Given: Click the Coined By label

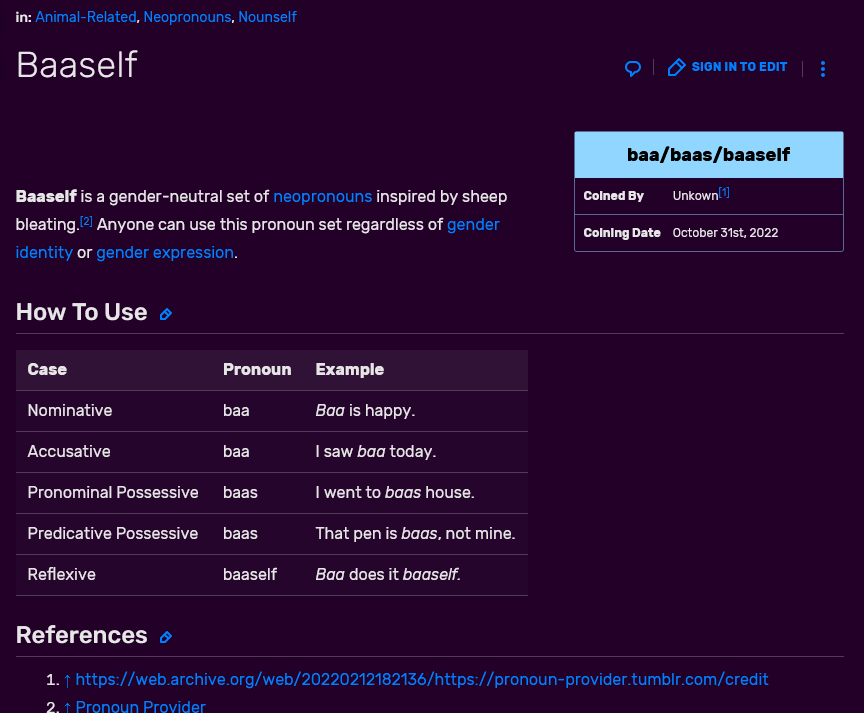Looking at the screenshot, I should [x=613, y=196].
